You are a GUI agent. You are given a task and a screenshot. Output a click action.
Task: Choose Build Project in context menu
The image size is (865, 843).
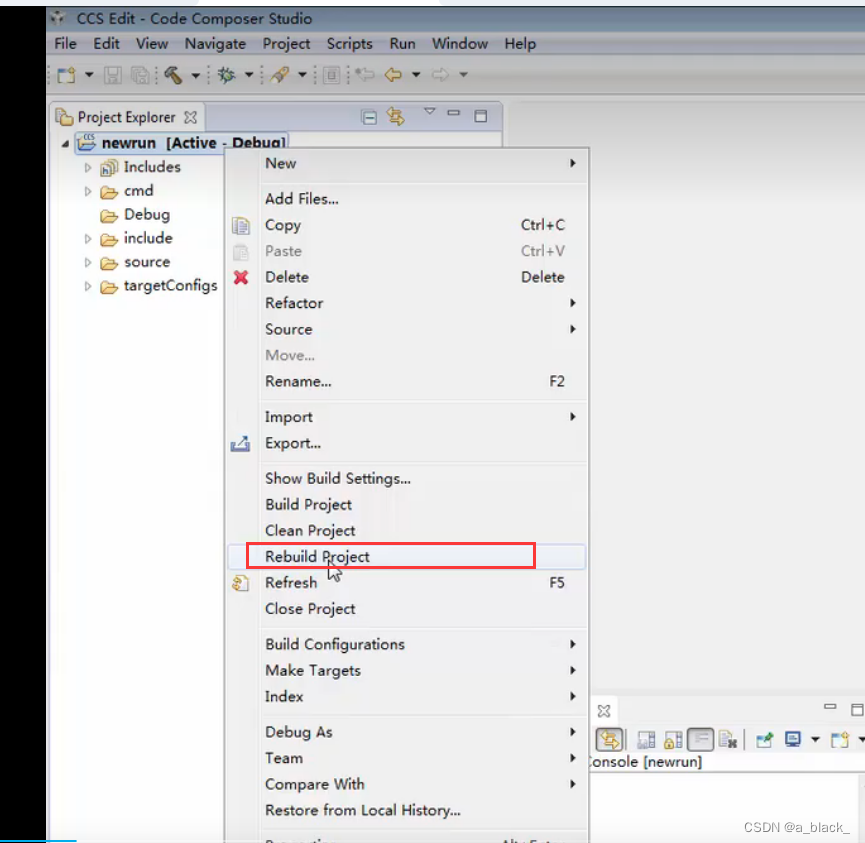pyautogui.click(x=406, y=505)
